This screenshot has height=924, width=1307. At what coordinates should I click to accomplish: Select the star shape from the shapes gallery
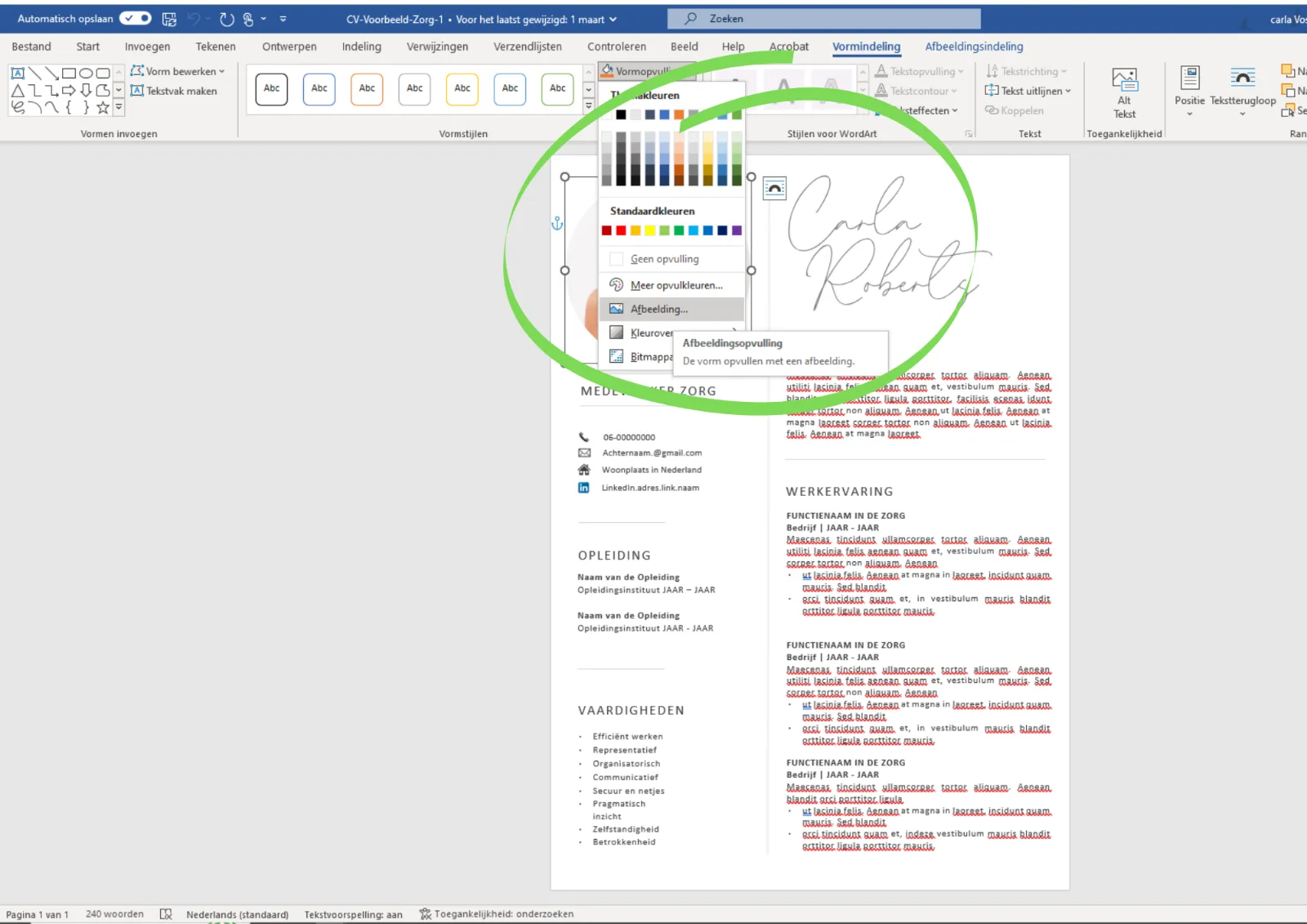tap(103, 106)
